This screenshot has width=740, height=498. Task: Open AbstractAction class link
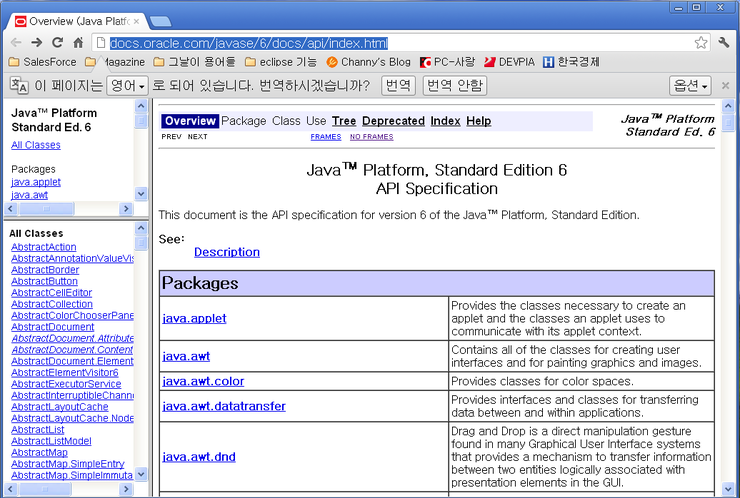pyautogui.click(x=43, y=247)
